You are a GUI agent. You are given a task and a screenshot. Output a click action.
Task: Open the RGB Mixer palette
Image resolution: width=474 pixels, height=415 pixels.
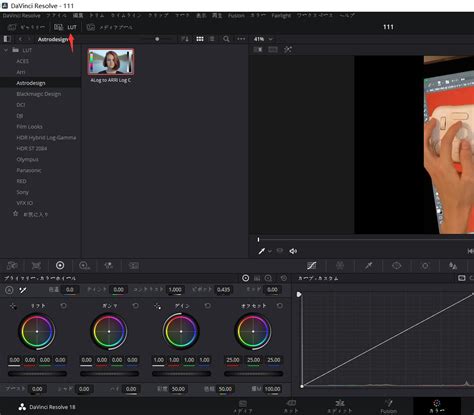pos(109,265)
